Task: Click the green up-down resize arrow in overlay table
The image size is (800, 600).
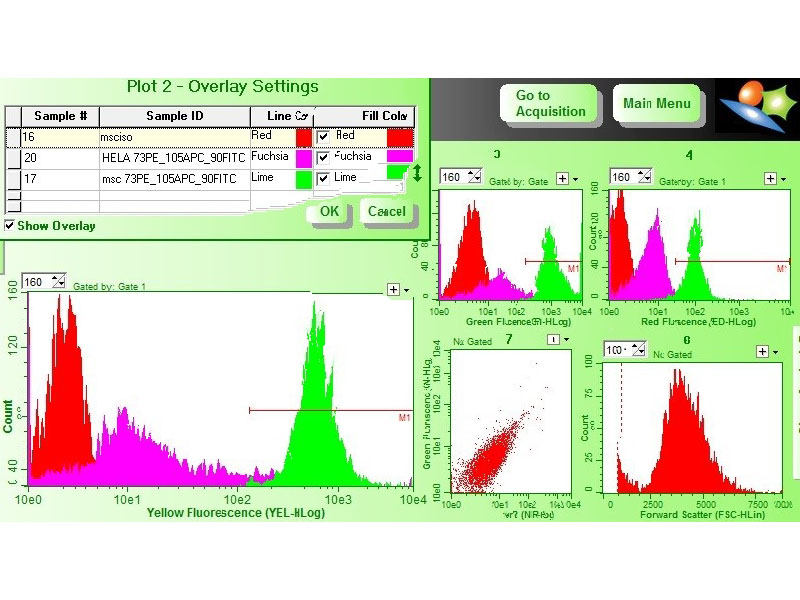Action: pos(417,174)
